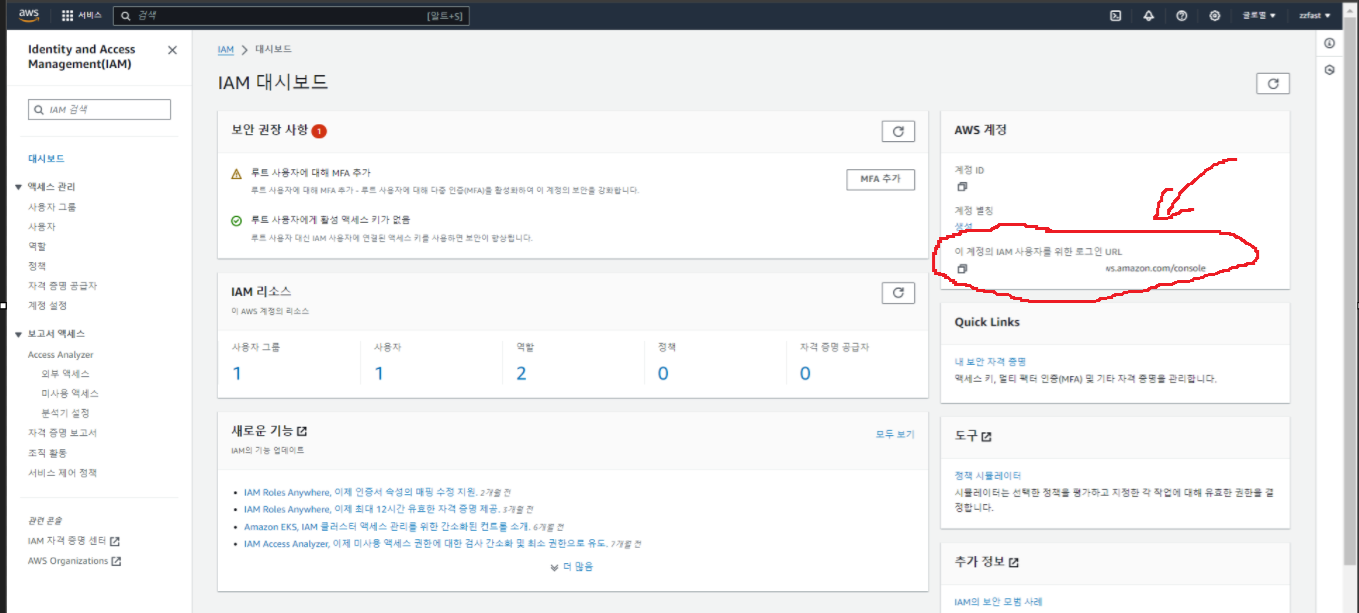Screen dimensions: 1359x613
Task: Click 모두 보기 in 새로운 기능
Action: tap(895, 435)
